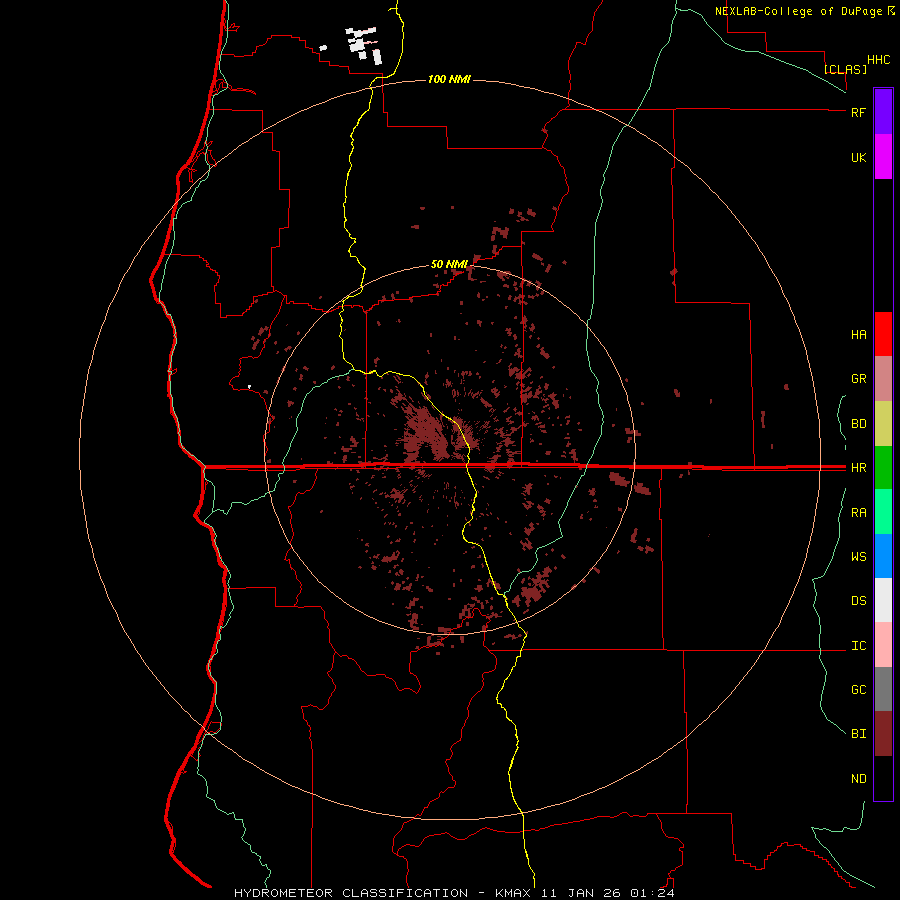Click the white DS legend color swatch
This screenshot has width=900, height=900.
pyautogui.click(x=883, y=600)
